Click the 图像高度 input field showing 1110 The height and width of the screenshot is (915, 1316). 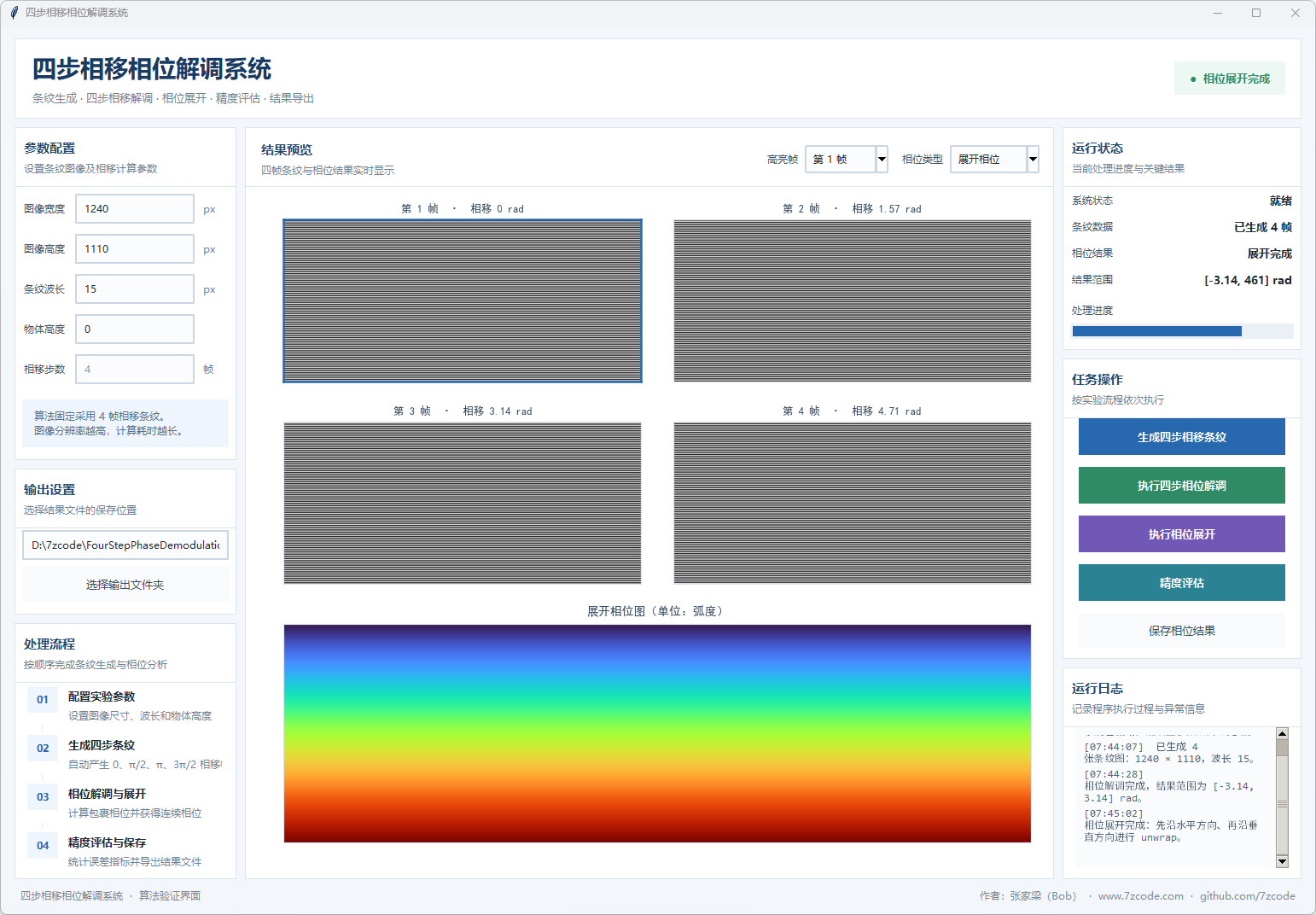point(135,248)
